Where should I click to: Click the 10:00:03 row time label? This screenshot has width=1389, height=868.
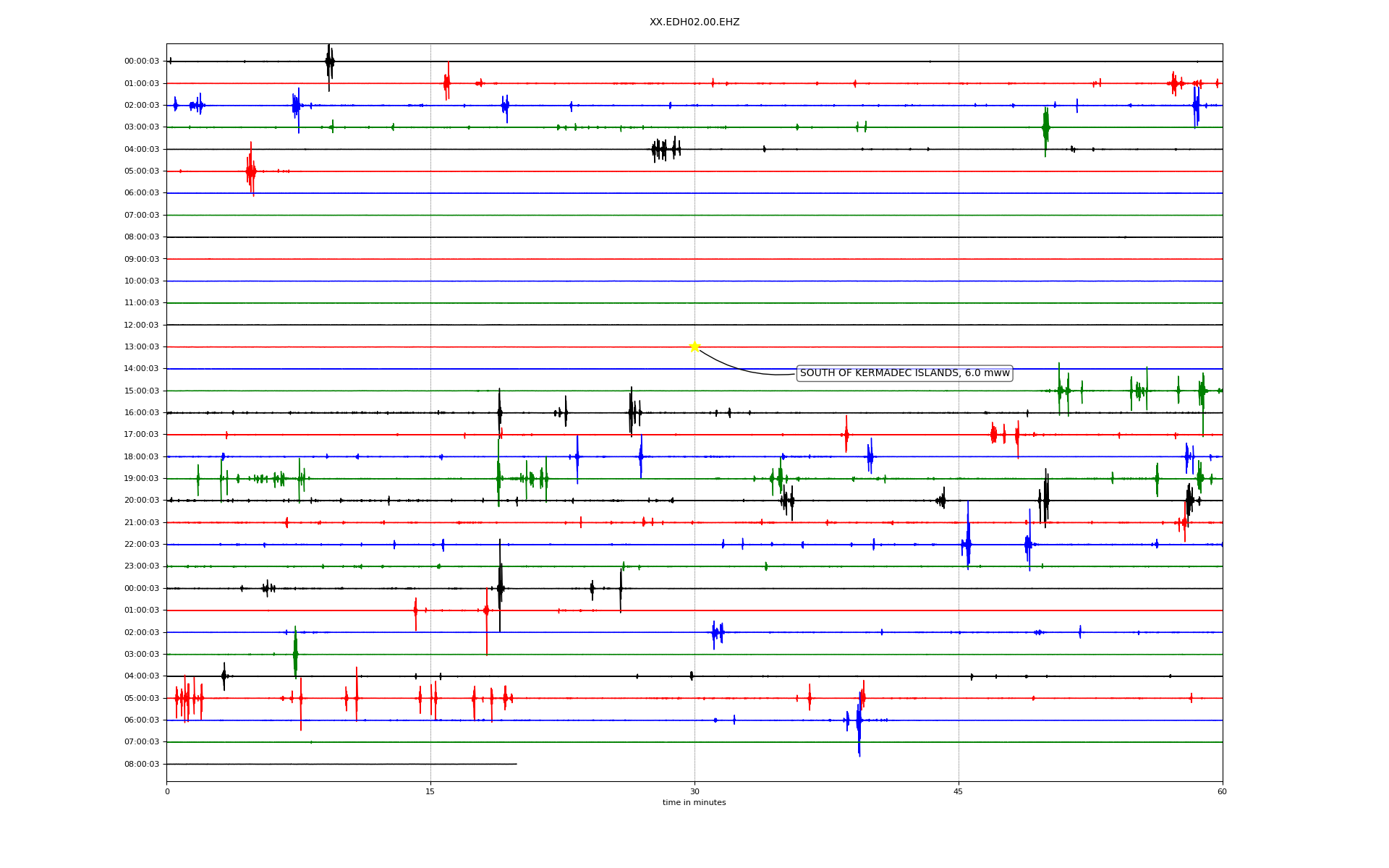pos(142,281)
